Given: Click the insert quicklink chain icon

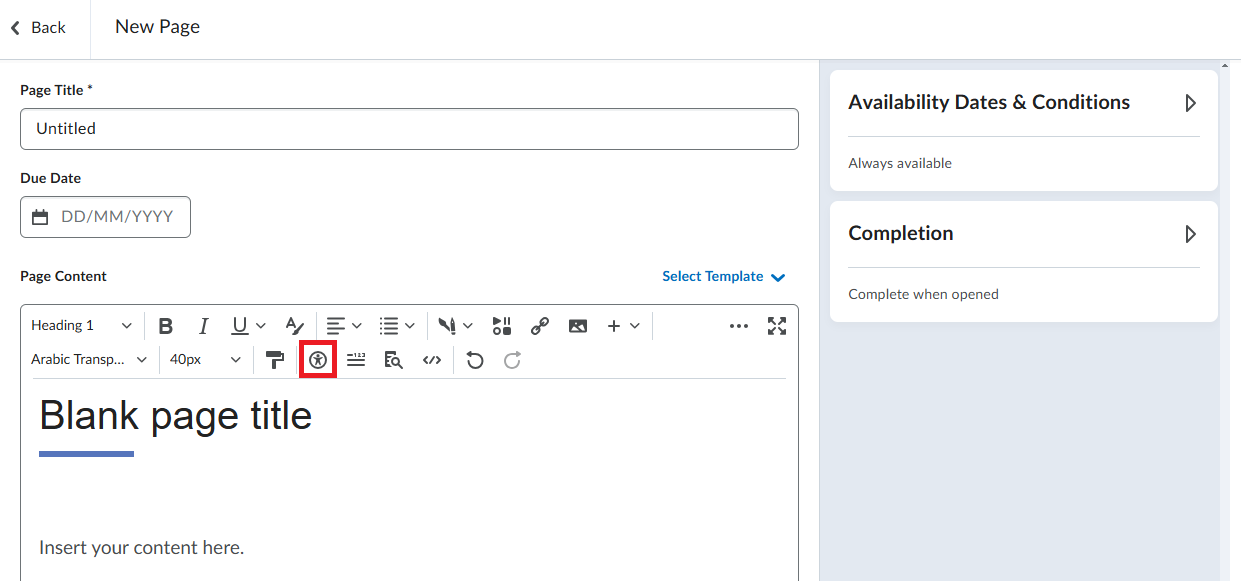Looking at the screenshot, I should point(540,326).
